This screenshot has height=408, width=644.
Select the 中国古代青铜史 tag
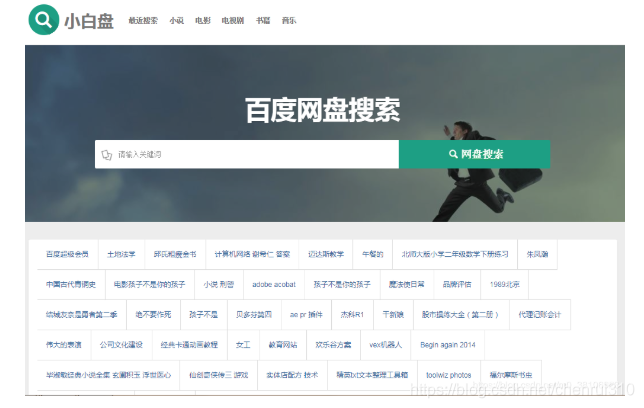pos(71,284)
